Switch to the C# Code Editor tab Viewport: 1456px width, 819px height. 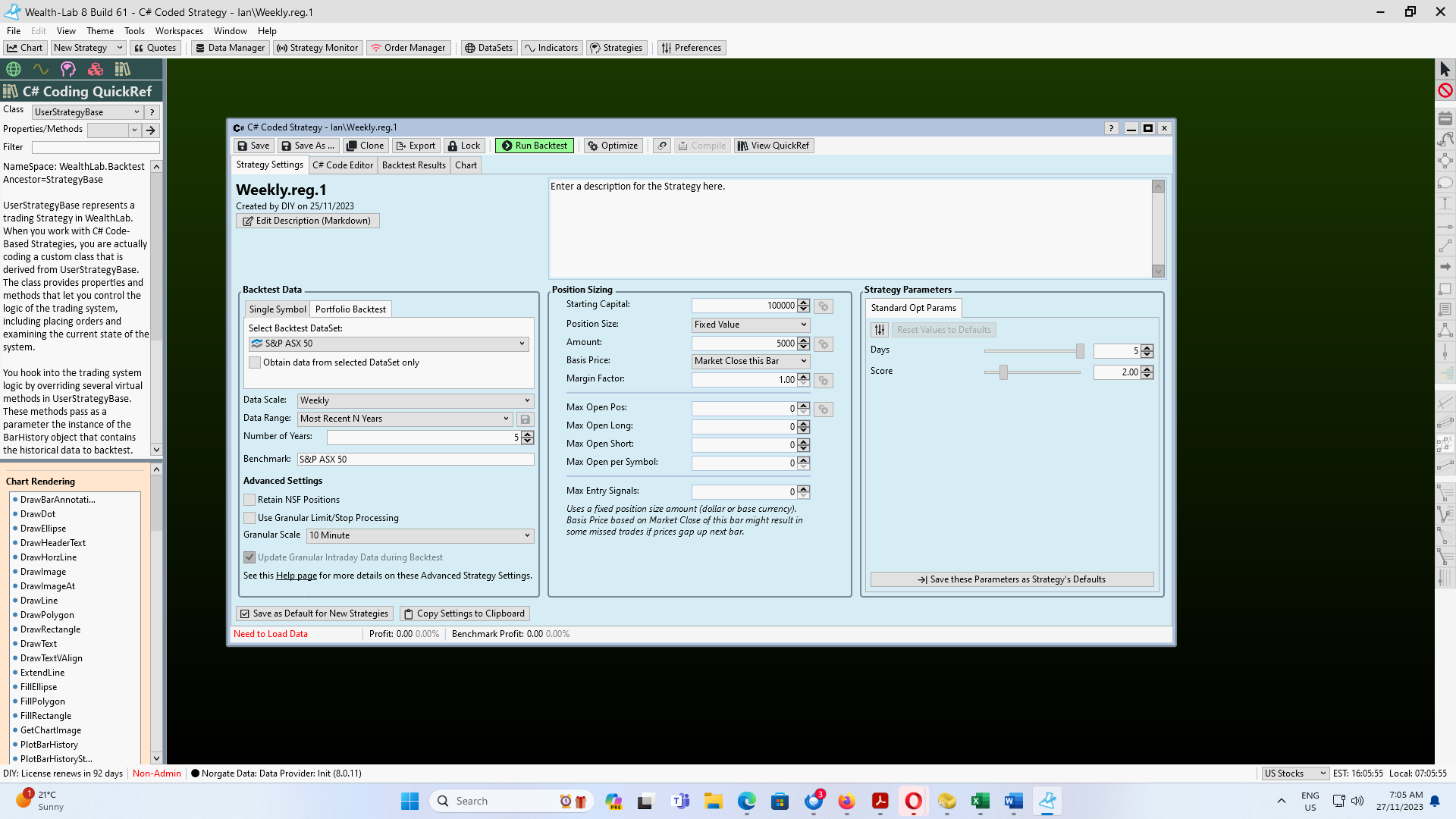(342, 165)
